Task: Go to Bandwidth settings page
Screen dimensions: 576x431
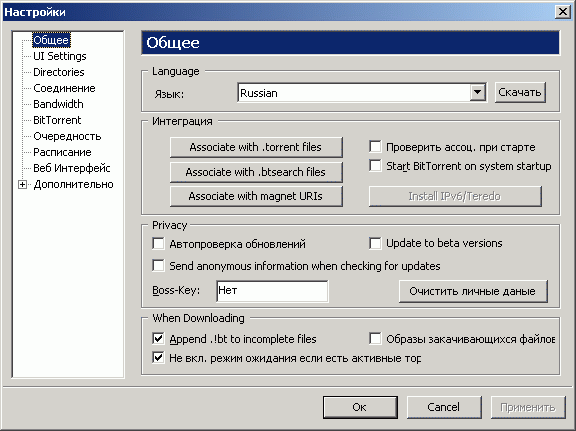Action: click(58, 104)
